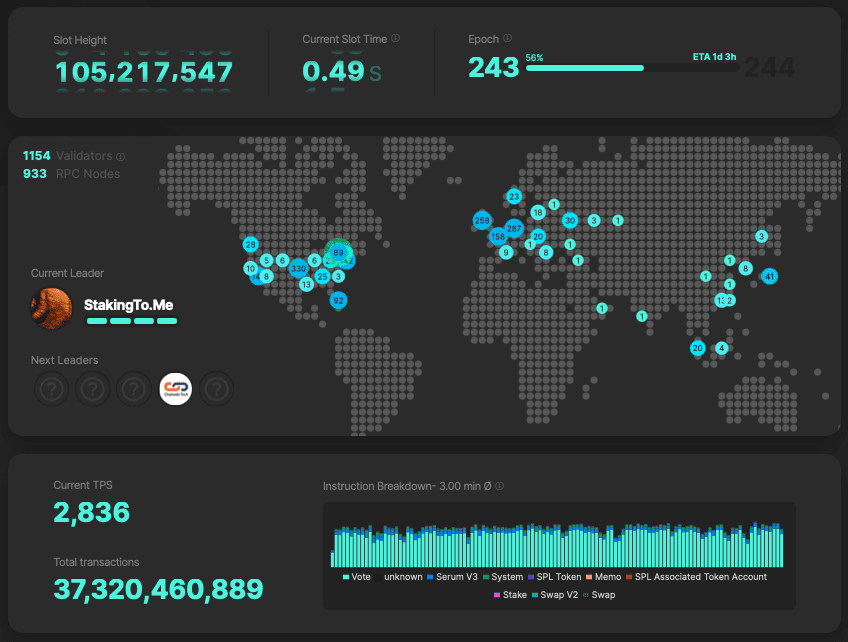The width and height of the screenshot is (848, 642).
Task: Click the info icon next to Validators
Action: click(x=121, y=157)
